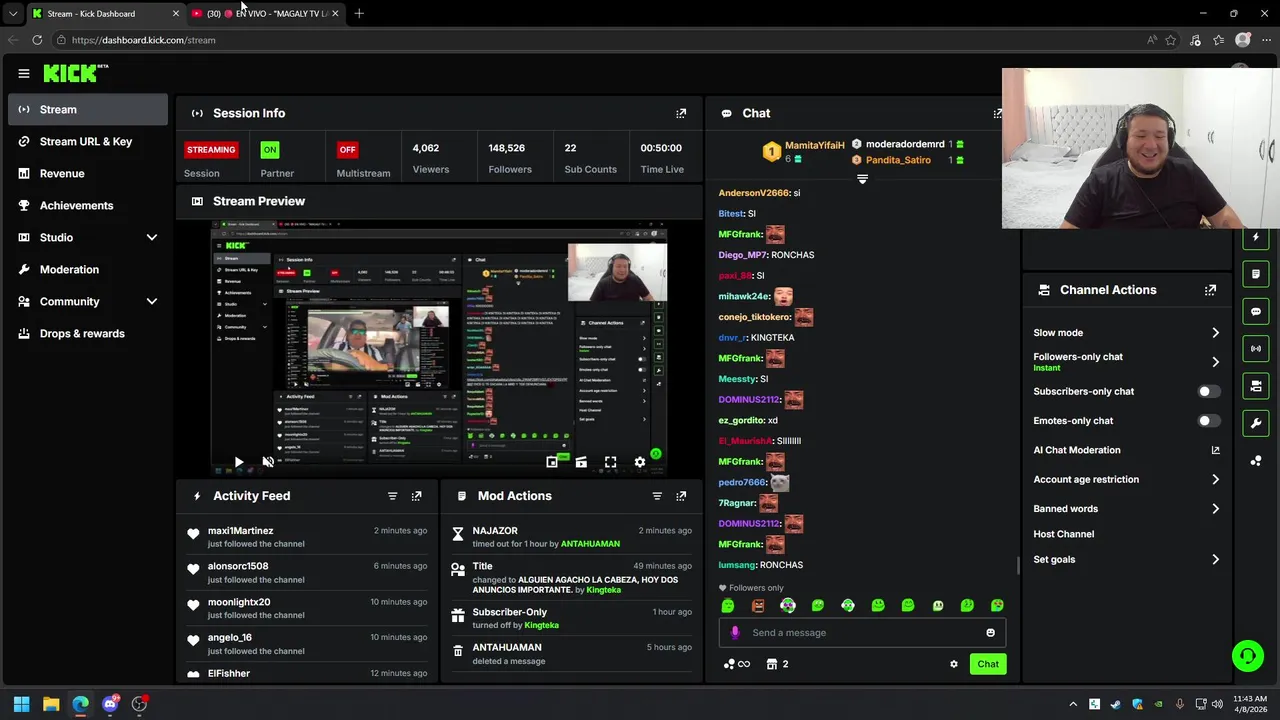Filter the Mod Actions list
This screenshot has width=1280, height=720.
657,496
